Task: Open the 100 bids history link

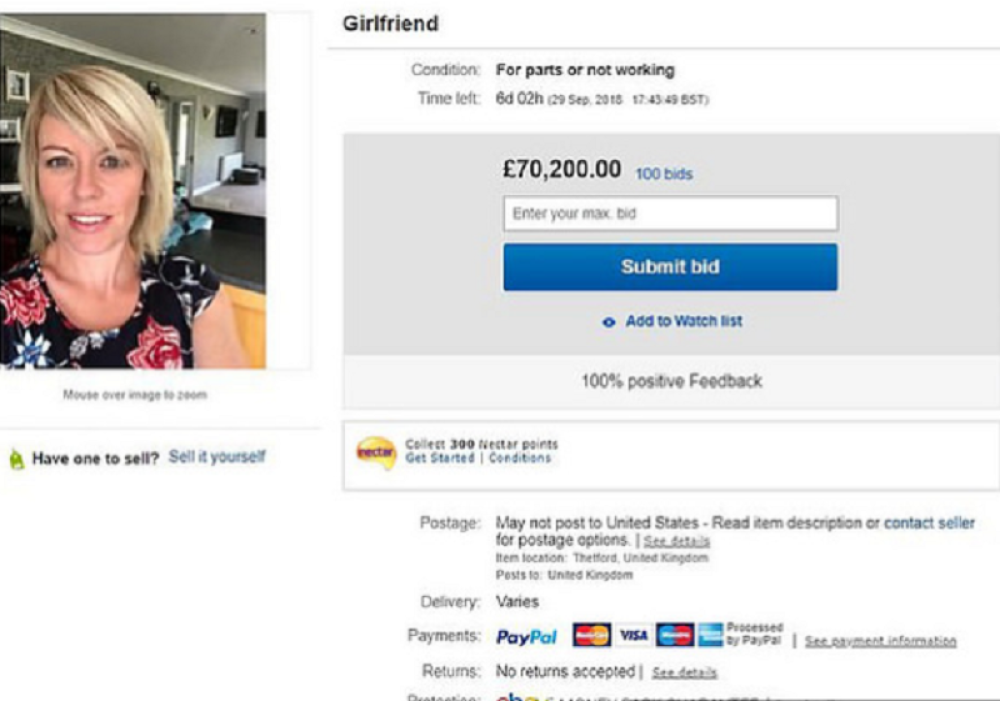Action: (x=664, y=174)
